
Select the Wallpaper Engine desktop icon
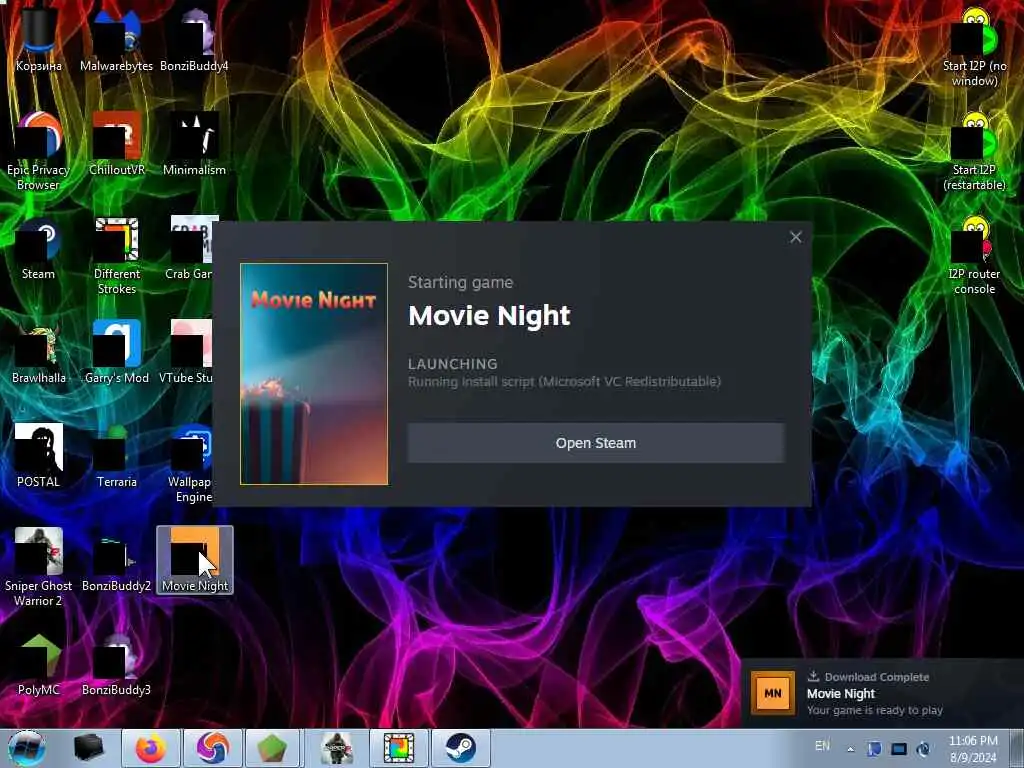pos(190,463)
